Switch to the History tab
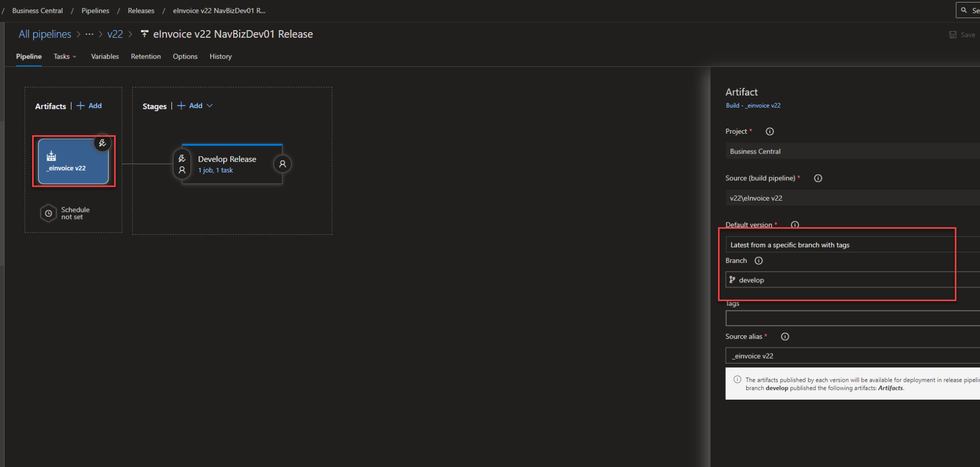Screen dimensions: 980x467 click(221, 56)
